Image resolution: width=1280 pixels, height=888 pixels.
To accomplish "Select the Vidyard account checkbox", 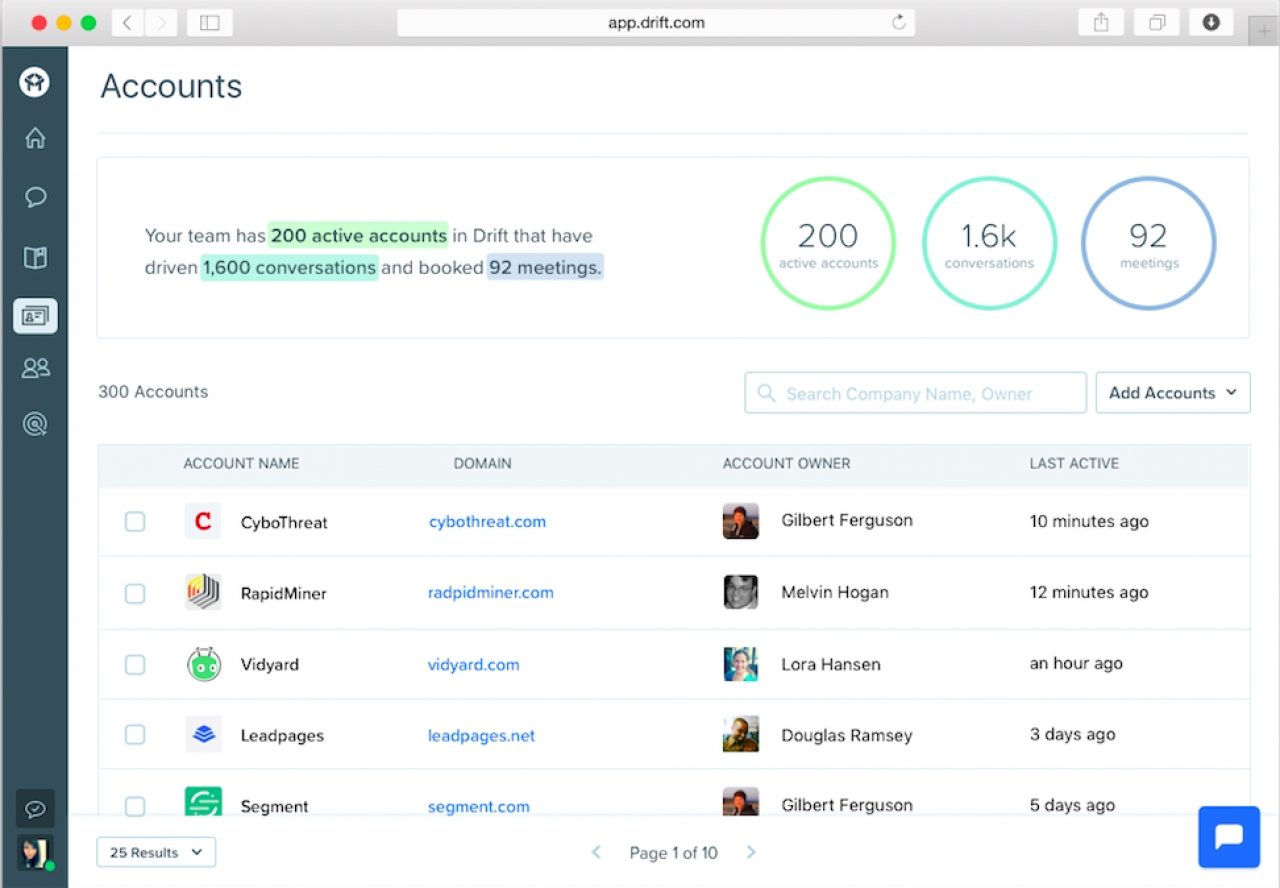I will [135, 665].
